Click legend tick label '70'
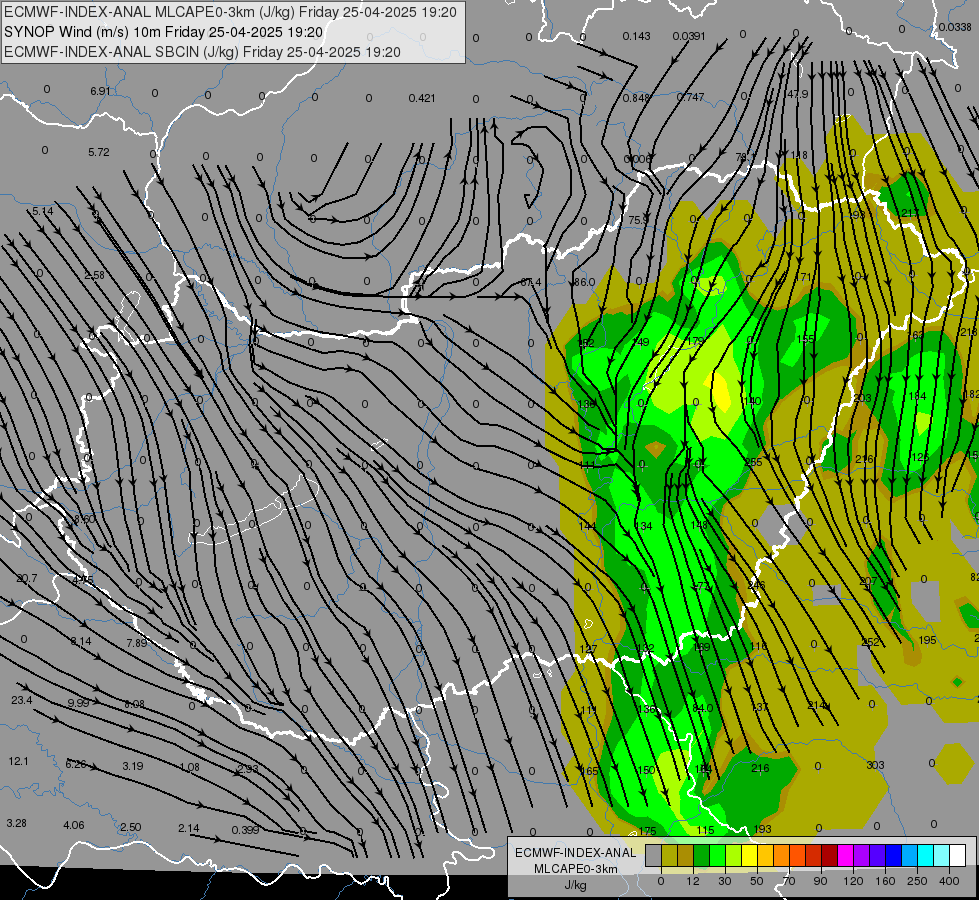 tap(789, 881)
